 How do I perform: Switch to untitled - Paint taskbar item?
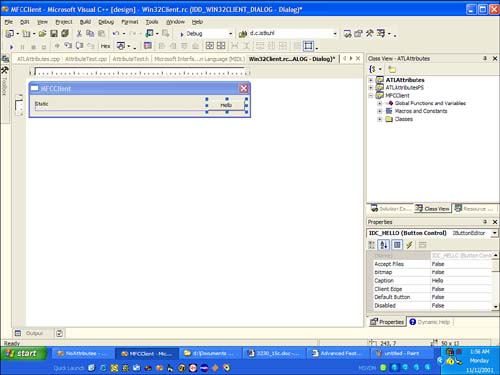coord(402,353)
